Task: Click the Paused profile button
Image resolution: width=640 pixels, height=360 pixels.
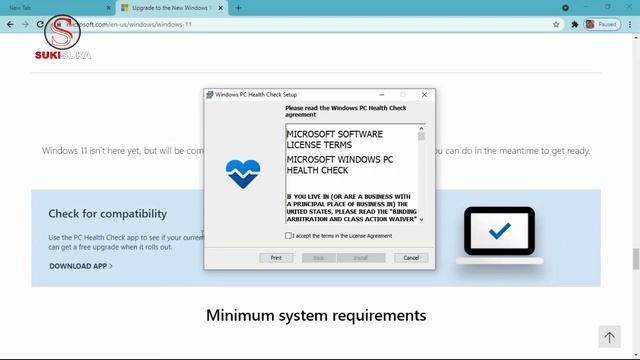Action: pyautogui.click(x=602, y=24)
